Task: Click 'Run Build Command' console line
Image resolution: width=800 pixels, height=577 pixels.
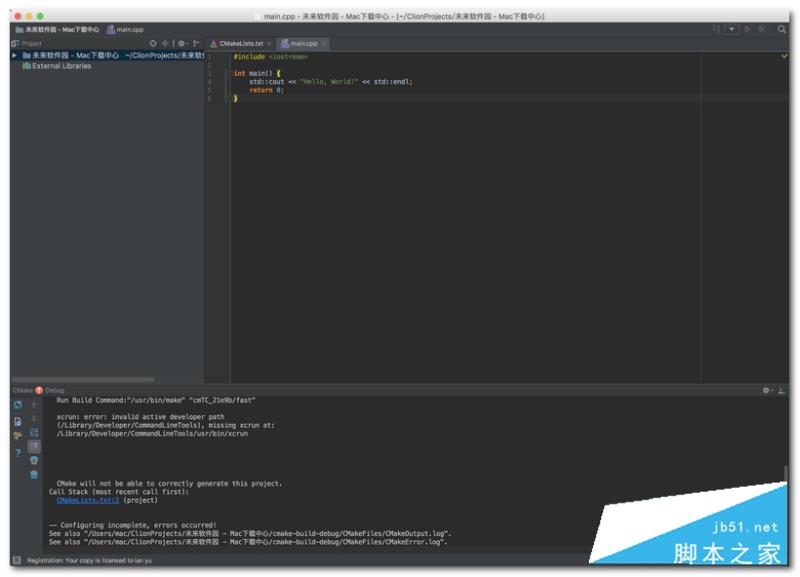Action: pos(156,400)
